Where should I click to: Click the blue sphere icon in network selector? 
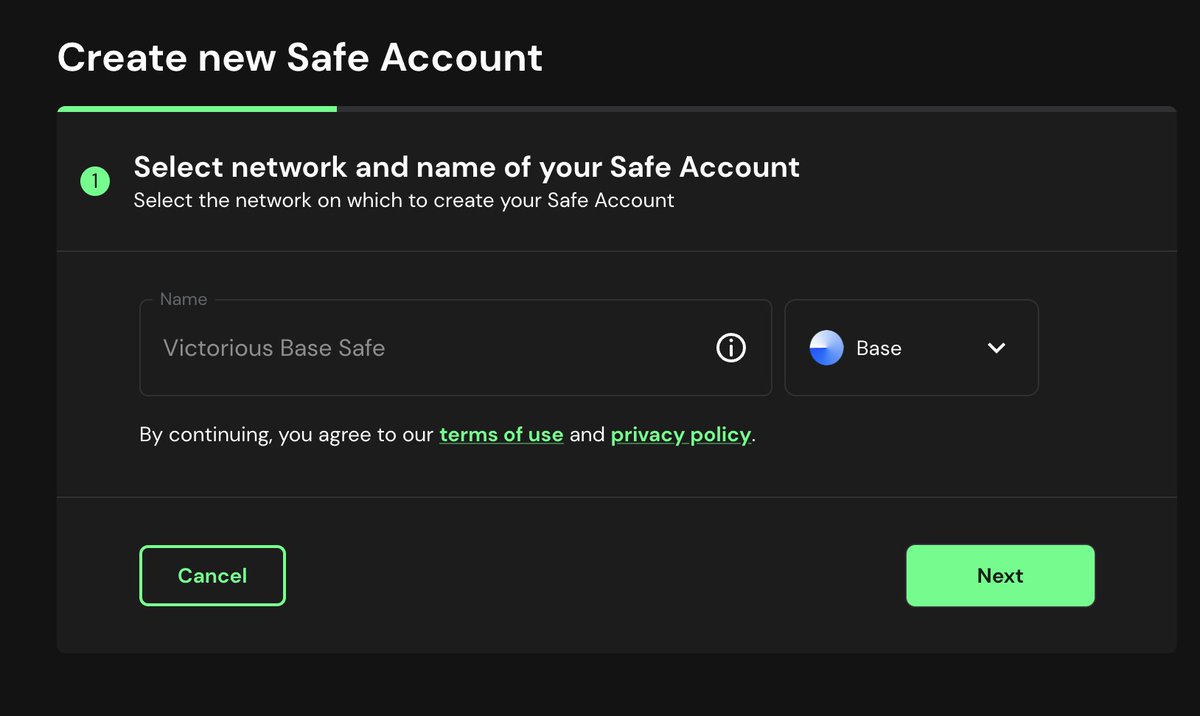[x=825, y=348]
